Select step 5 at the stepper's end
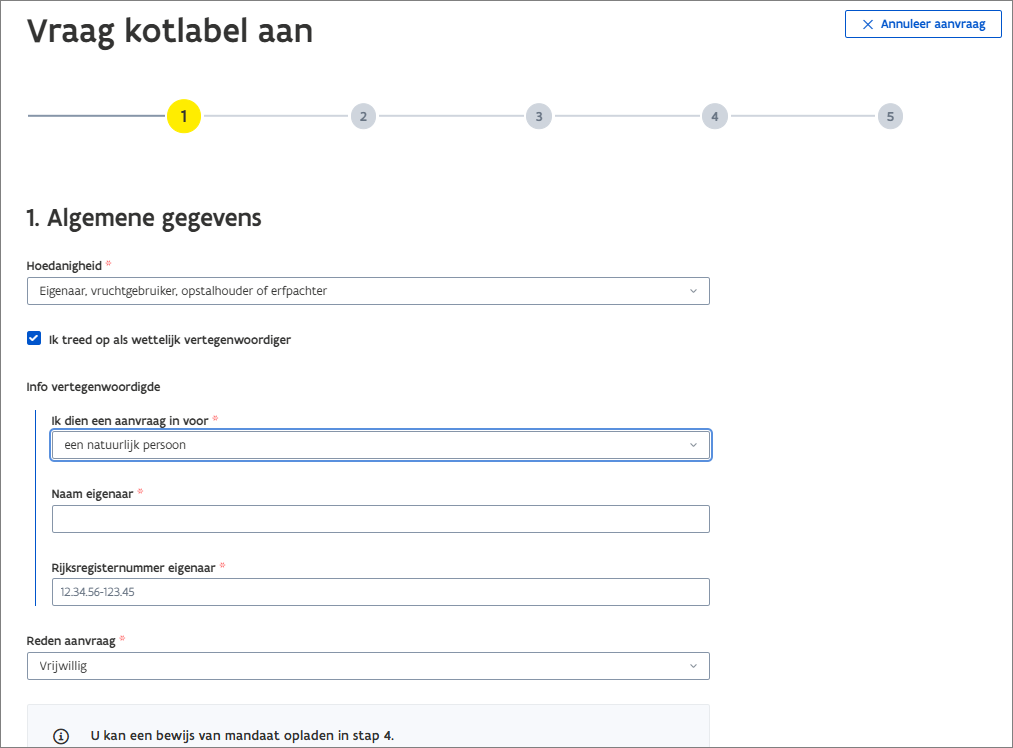The image size is (1013, 748). [889, 116]
